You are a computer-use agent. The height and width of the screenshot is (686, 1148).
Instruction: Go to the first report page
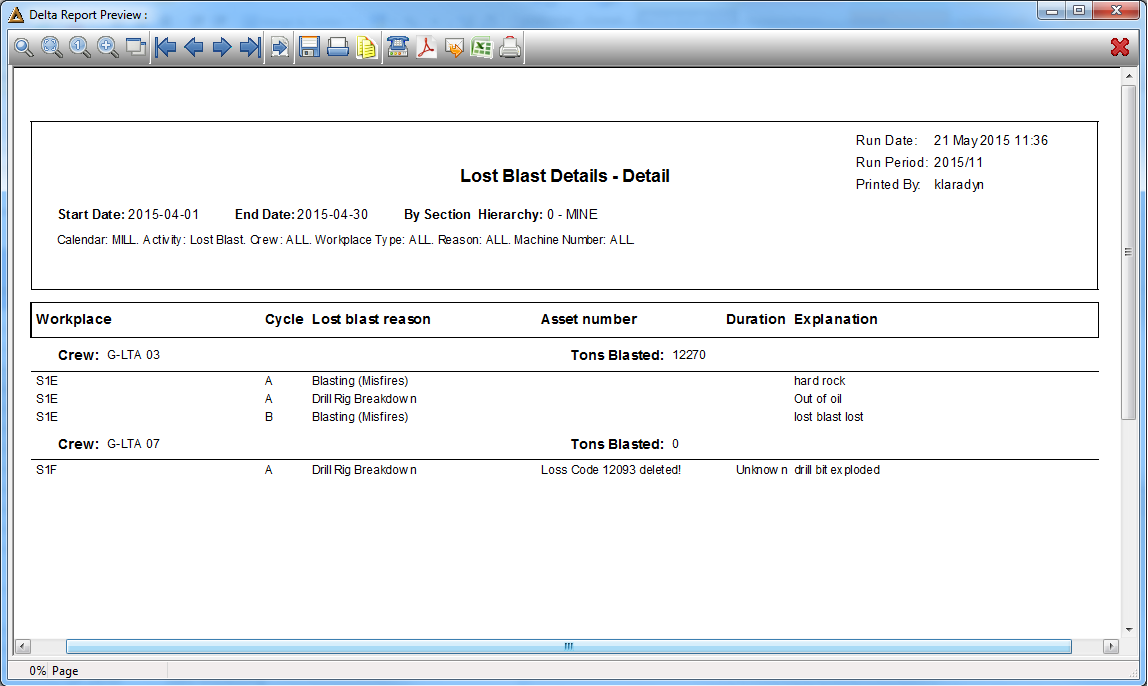click(166, 48)
